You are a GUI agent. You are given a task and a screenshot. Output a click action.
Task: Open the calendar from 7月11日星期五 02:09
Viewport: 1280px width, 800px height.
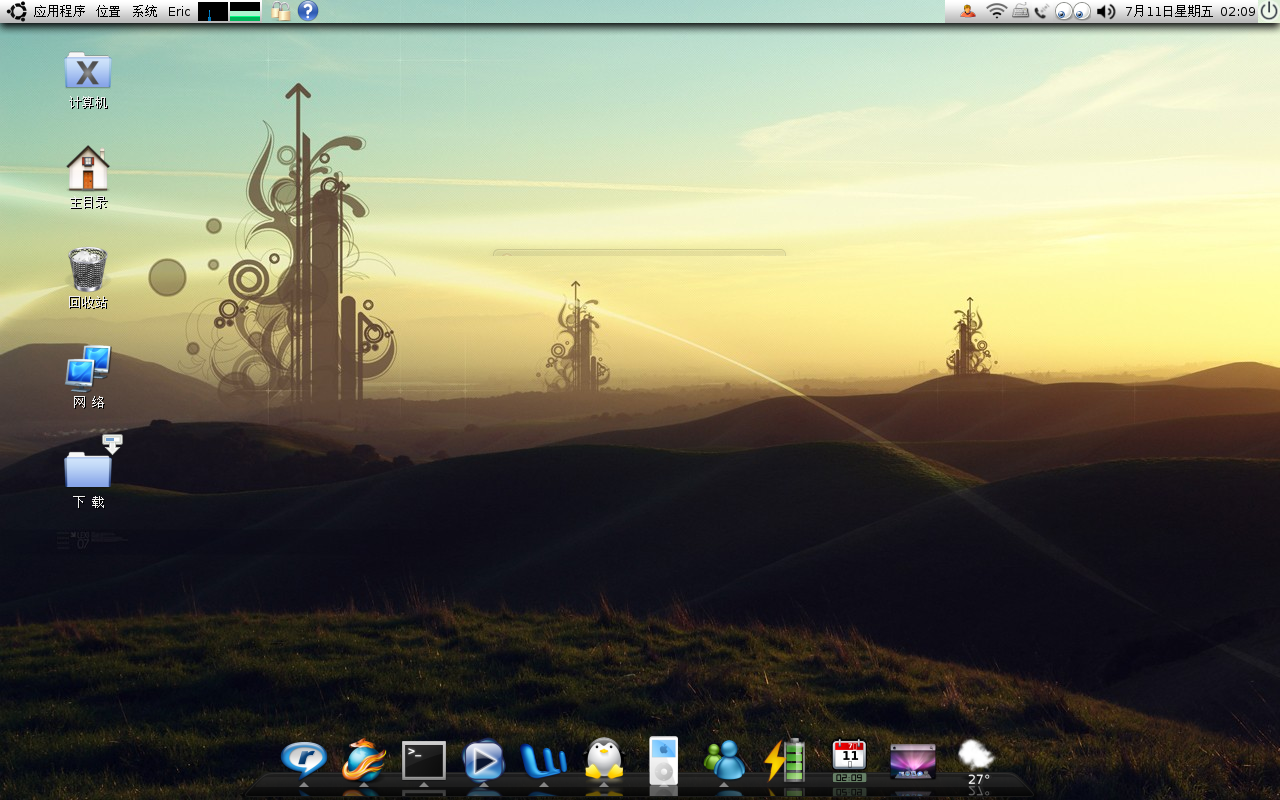(x=1190, y=12)
